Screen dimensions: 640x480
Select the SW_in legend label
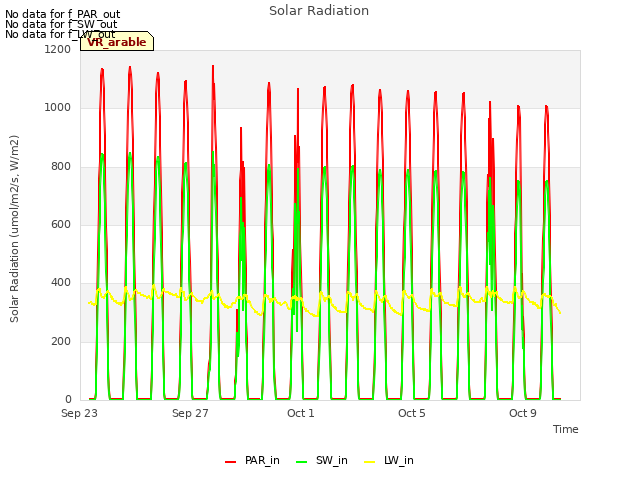[331, 460]
